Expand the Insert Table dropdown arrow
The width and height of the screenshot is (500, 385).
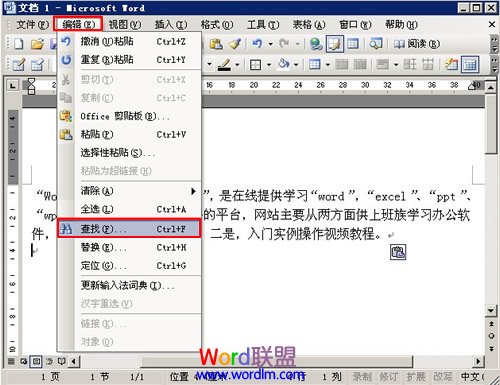click(x=328, y=64)
